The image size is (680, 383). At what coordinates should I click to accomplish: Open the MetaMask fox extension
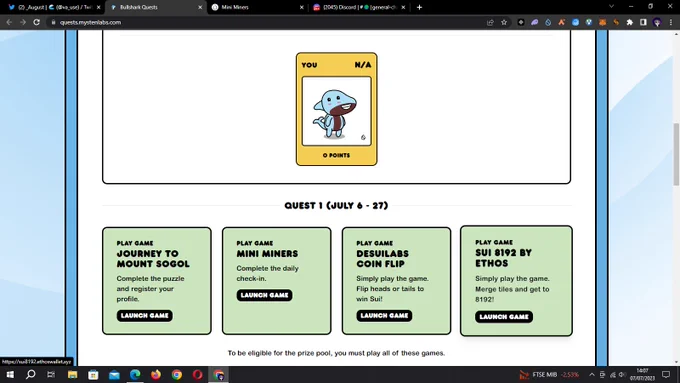(602, 22)
